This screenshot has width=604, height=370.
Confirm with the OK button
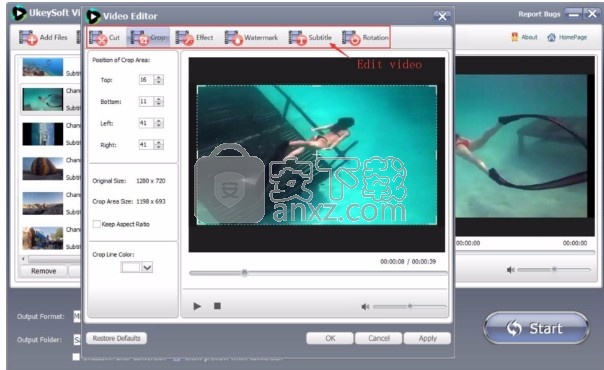coord(330,338)
